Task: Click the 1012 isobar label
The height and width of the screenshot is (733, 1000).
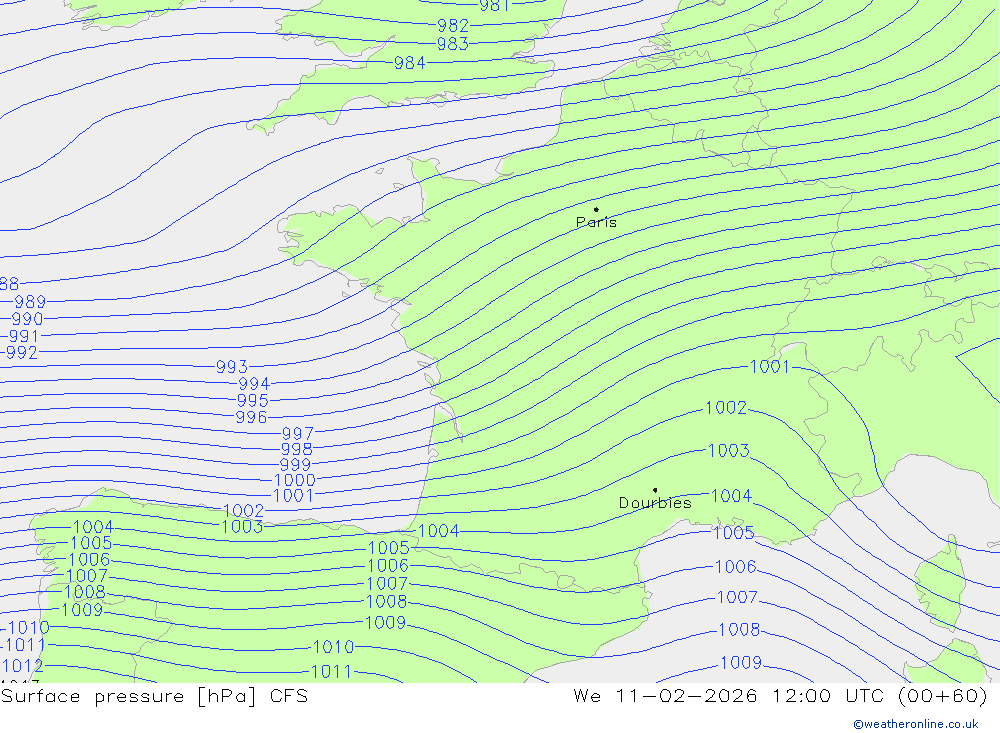Action: click(22, 666)
